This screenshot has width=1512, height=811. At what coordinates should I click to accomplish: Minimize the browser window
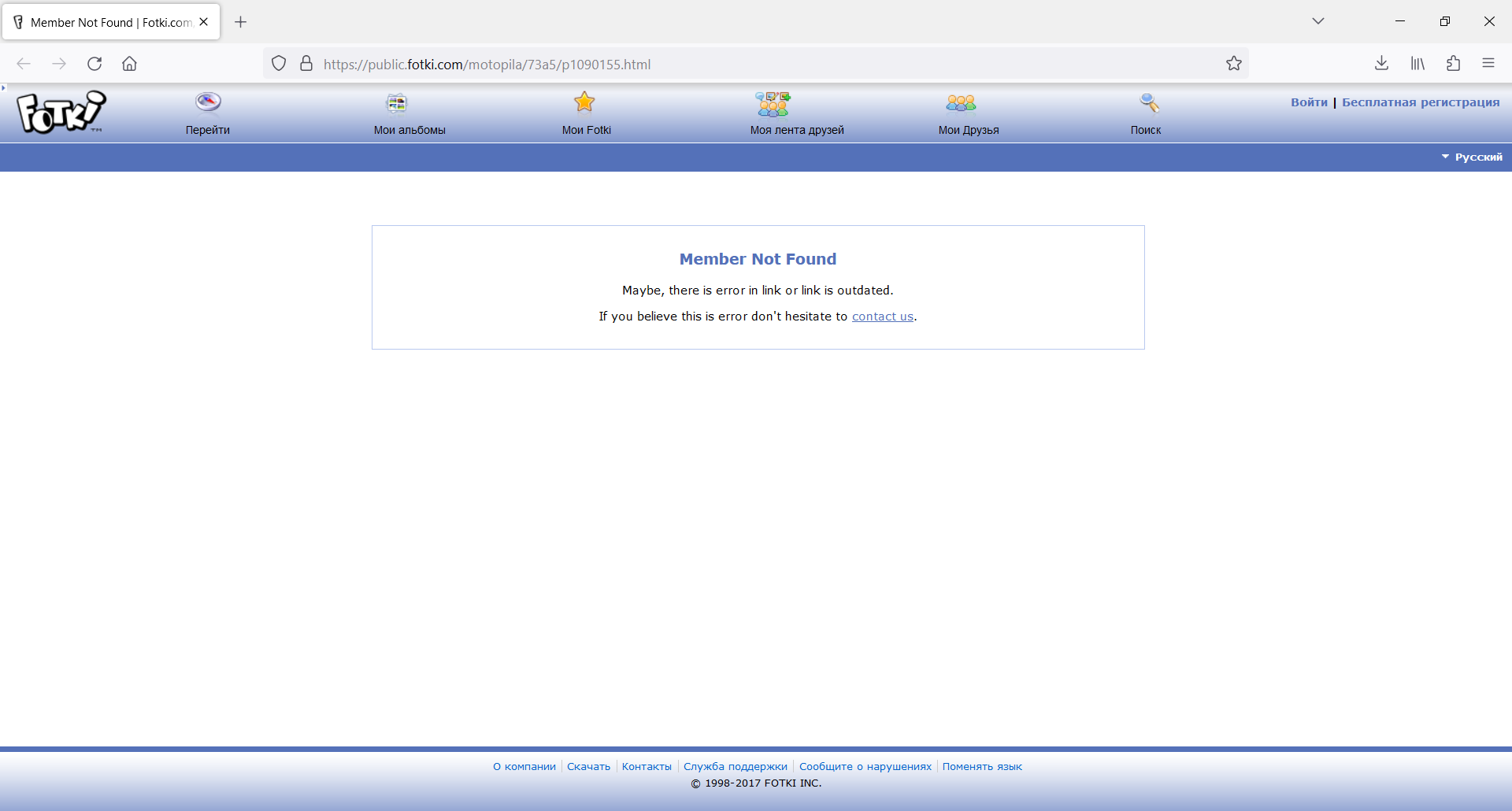click(x=1400, y=21)
